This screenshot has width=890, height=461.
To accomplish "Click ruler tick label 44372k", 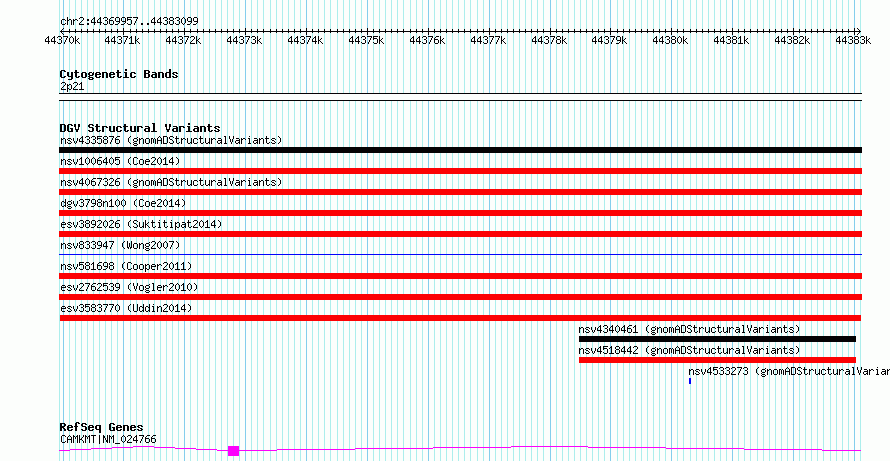I will 184,40.
